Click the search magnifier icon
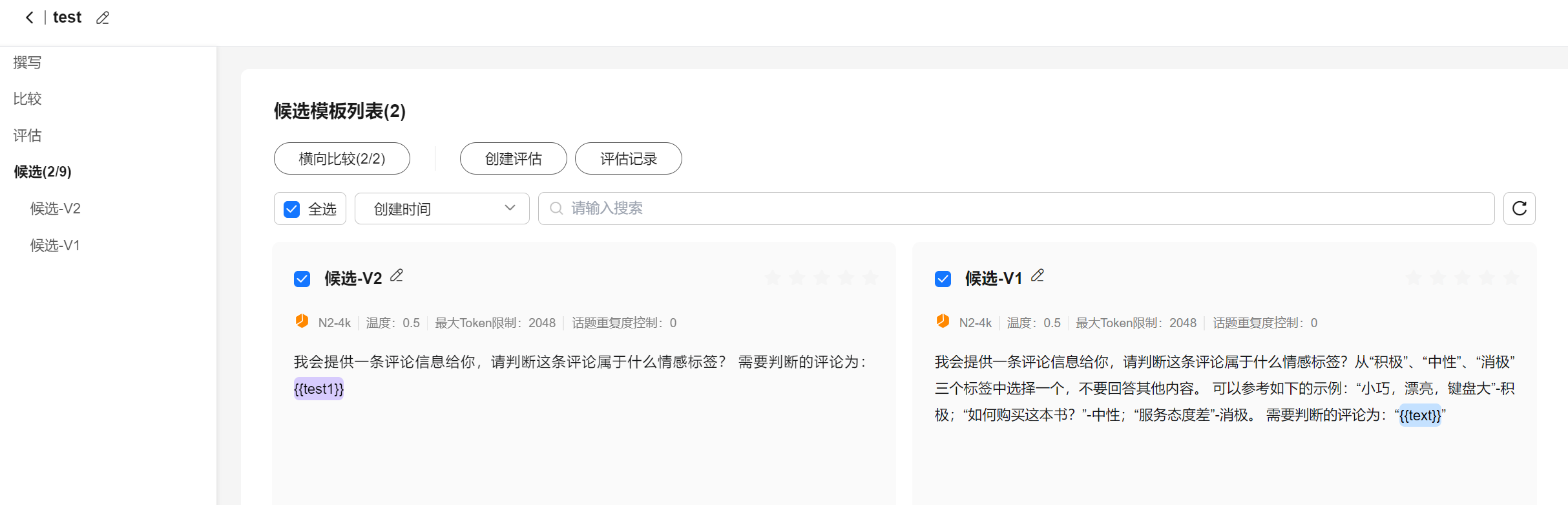Viewport: 1568px width, 505px height. click(556, 208)
